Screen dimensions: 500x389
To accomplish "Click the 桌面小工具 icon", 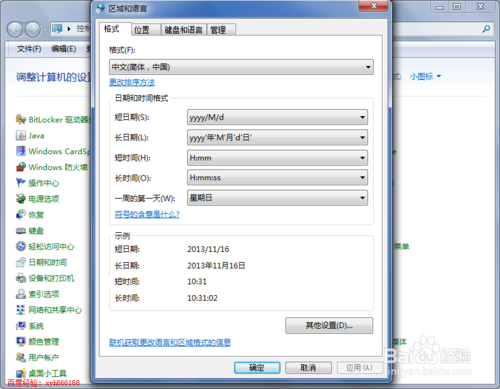I will (x=21, y=373).
